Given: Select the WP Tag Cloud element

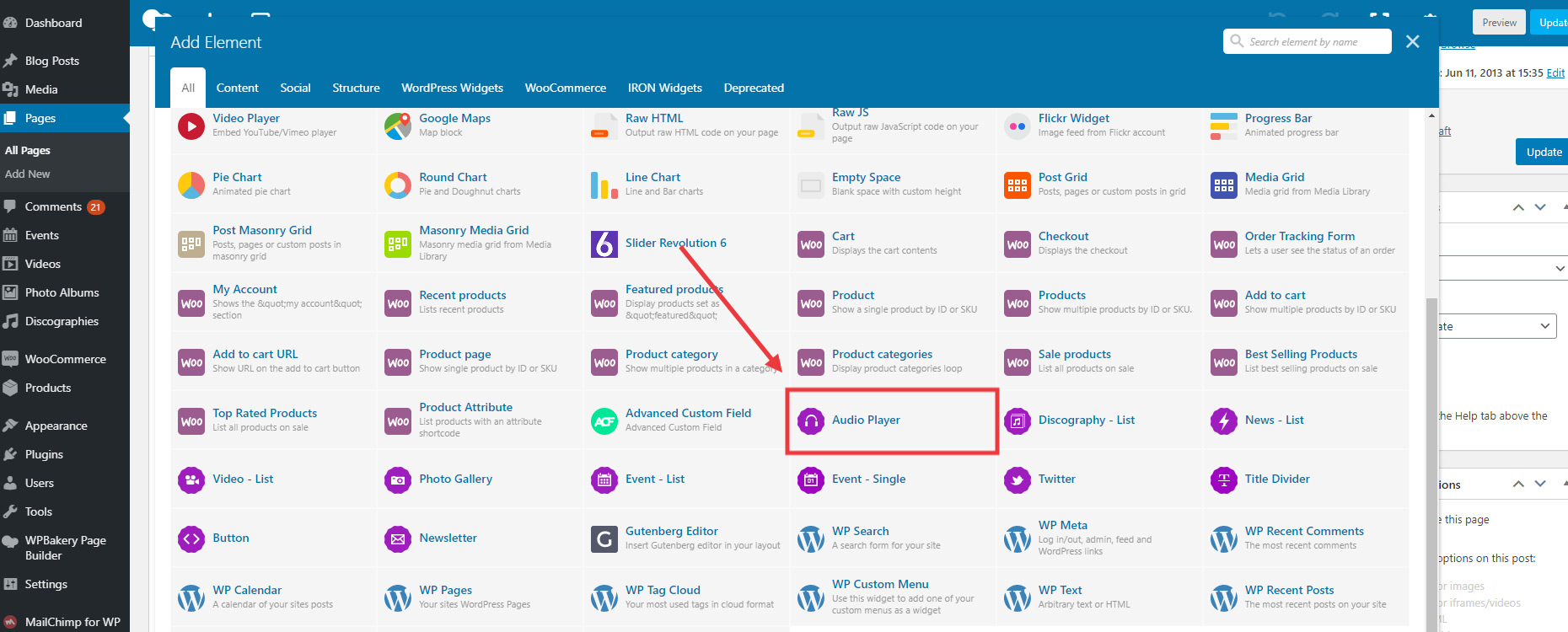Looking at the screenshot, I should (x=688, y=597).
